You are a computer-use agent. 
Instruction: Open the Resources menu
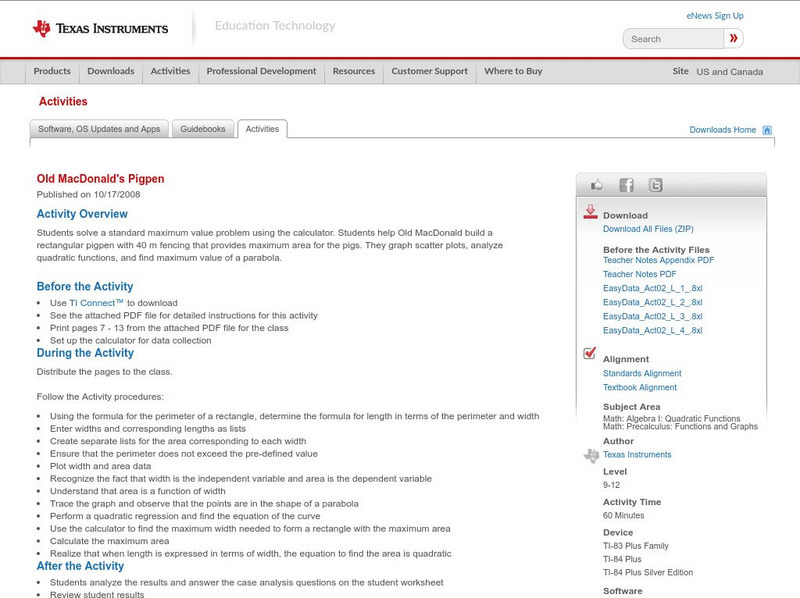pyautogui.click(x=354, y=71)
